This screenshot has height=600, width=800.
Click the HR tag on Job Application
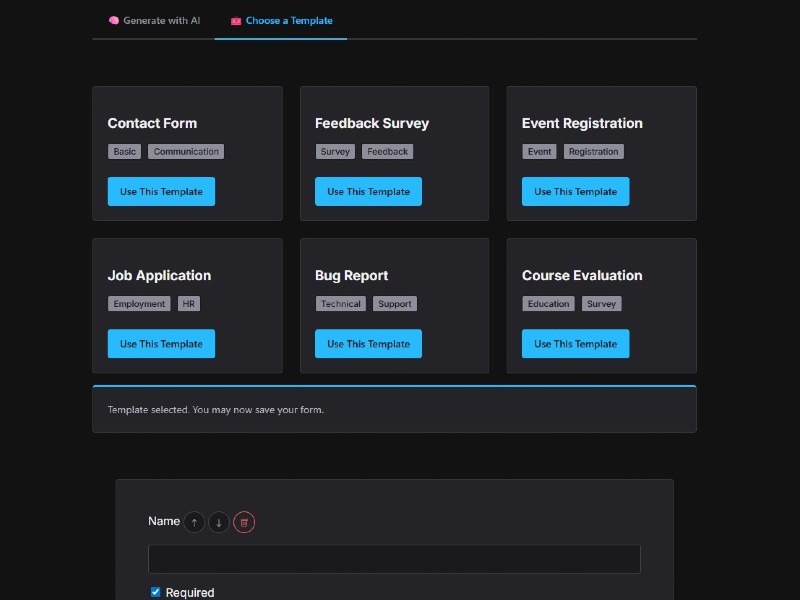pos(189,303)
